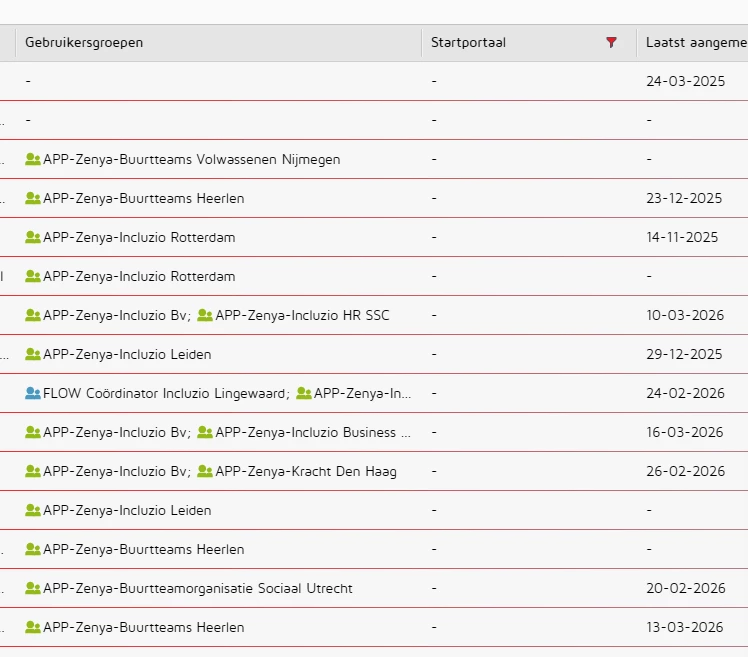Select FLOW Coördinator Incluzio Lingewaard entry

[164, 394]
